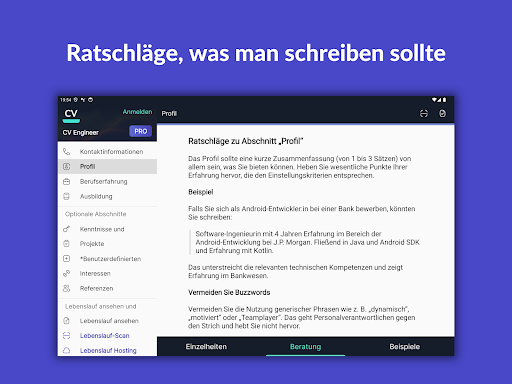Click the scan icon beside Lebenslauf-Scan
Screen dimensions: 512x384
[x=67, y=336]
